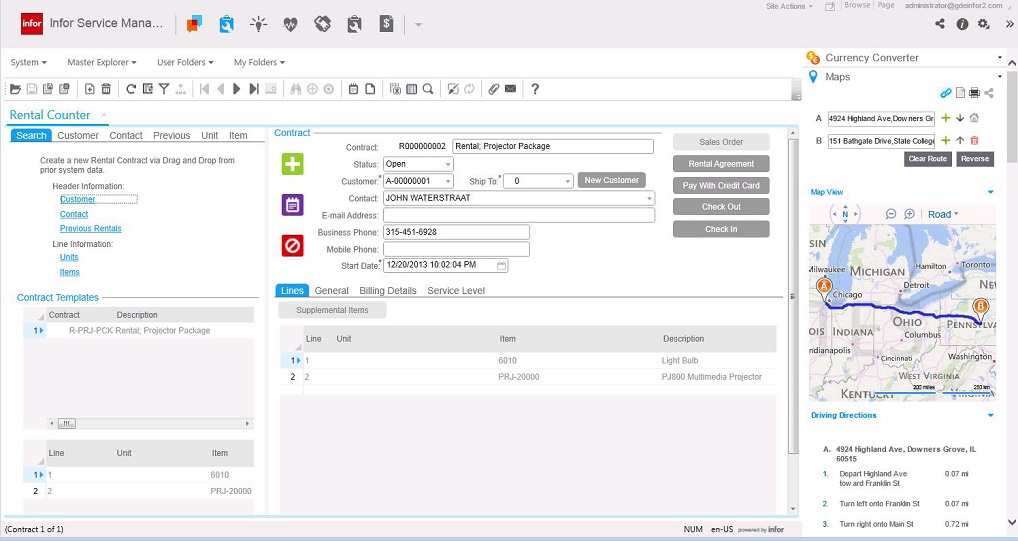Open the Master Explorer menu
Screen dimensions: 1018x541
(101, 63)
